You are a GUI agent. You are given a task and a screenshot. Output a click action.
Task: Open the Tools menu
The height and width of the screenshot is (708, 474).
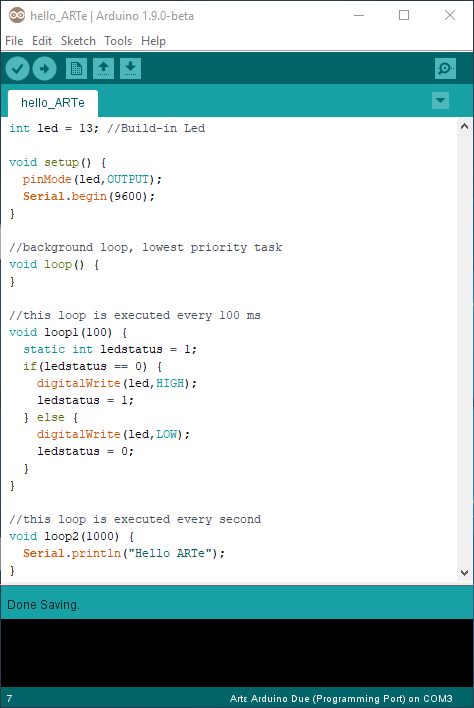(118, 41)
